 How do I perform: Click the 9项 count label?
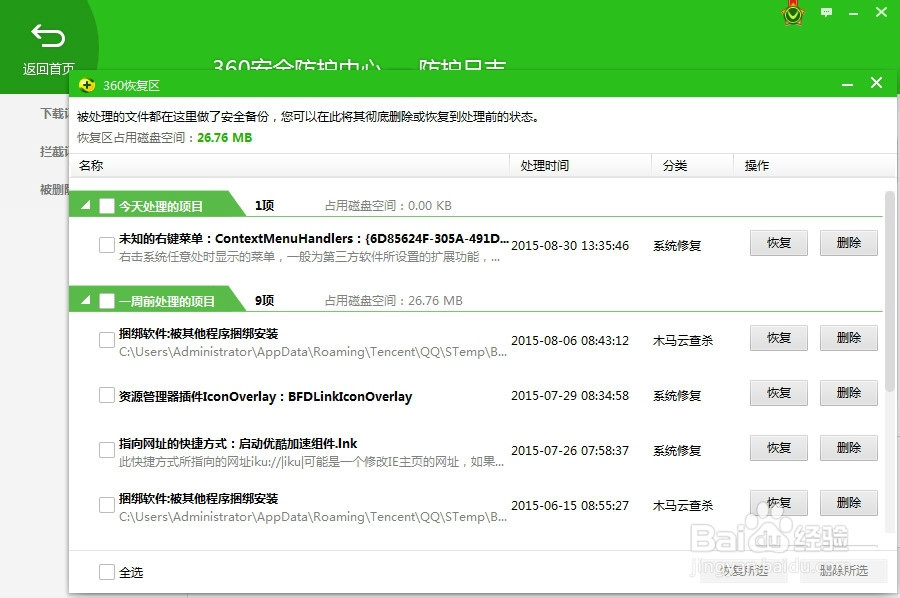[x=265, y=300]
